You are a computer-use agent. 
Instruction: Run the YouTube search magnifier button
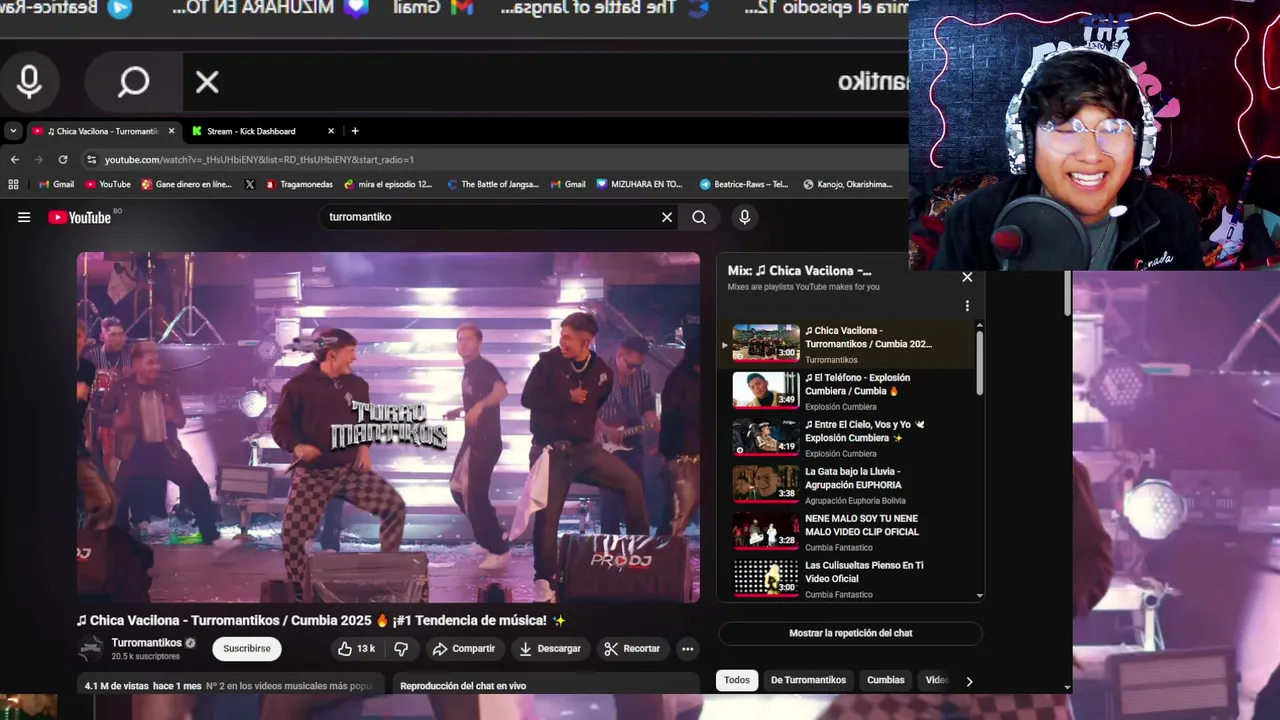click(x=699, y=217)
